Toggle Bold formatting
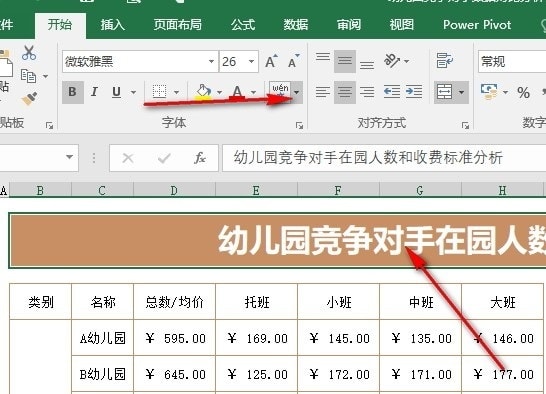 [x=72, y=92]
